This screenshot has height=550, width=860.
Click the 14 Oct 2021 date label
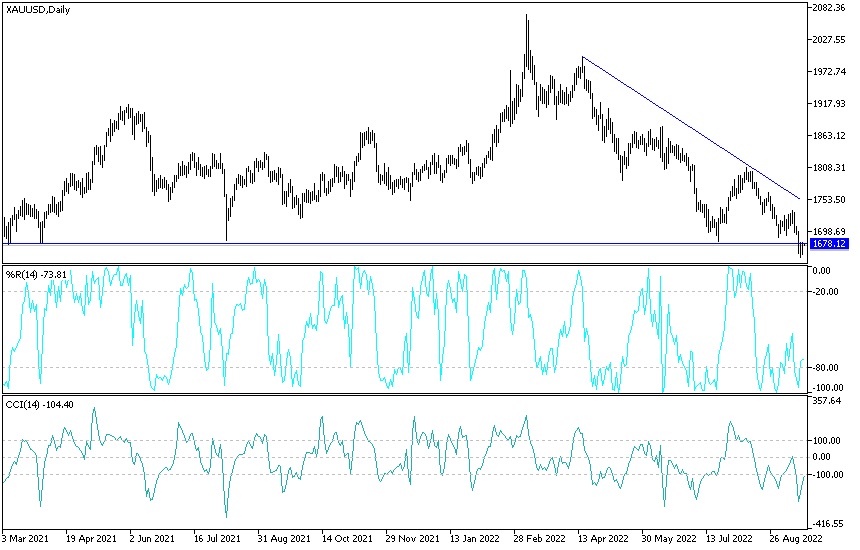(x=347, y=538)
